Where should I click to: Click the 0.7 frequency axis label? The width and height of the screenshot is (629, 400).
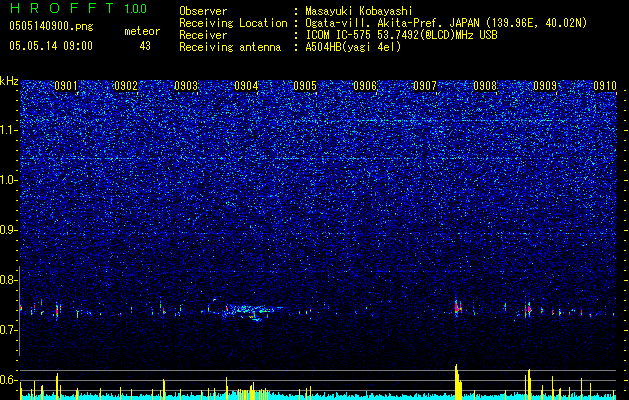(x=9, y=330)
